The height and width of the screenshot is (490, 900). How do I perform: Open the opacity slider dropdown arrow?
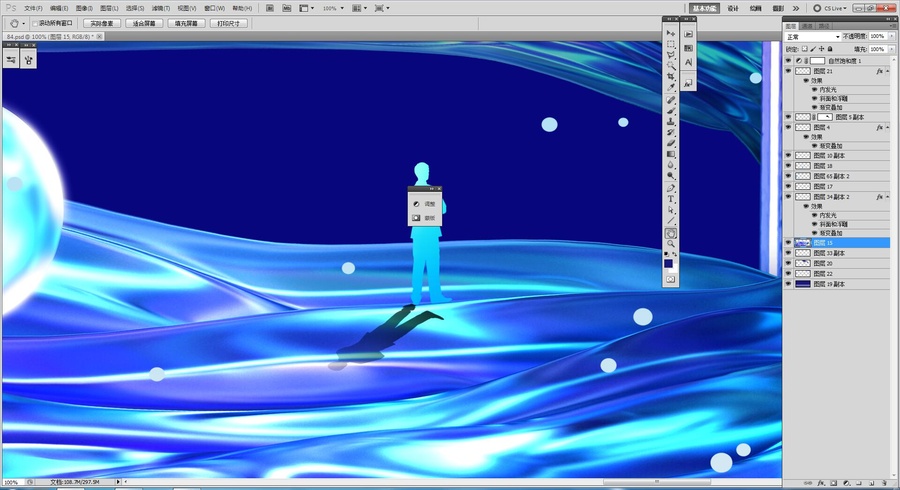pyautogui.click(x=891, y=36)
